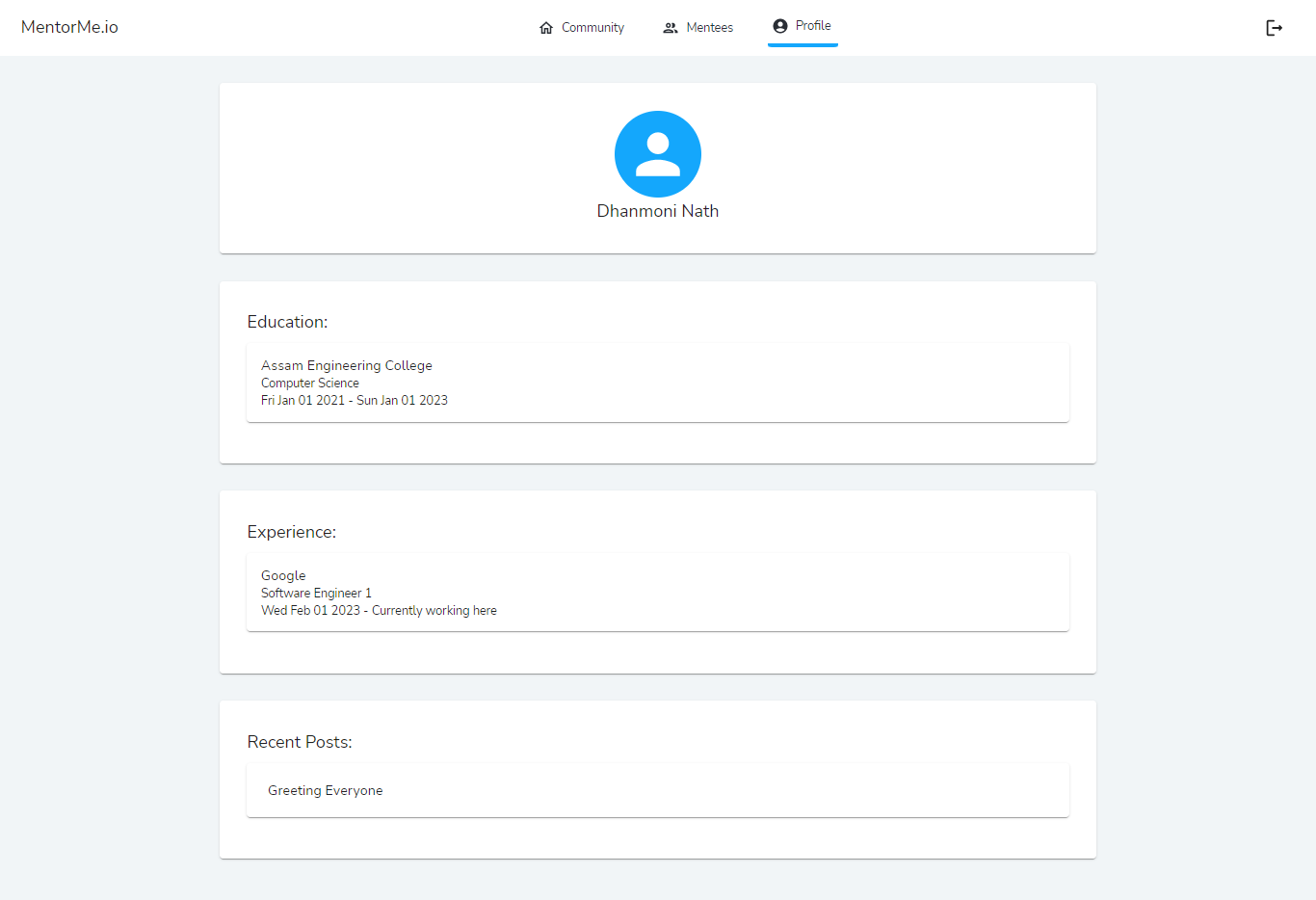
Task: Click the logout icon in top right
Action: tap(1274, 27)
